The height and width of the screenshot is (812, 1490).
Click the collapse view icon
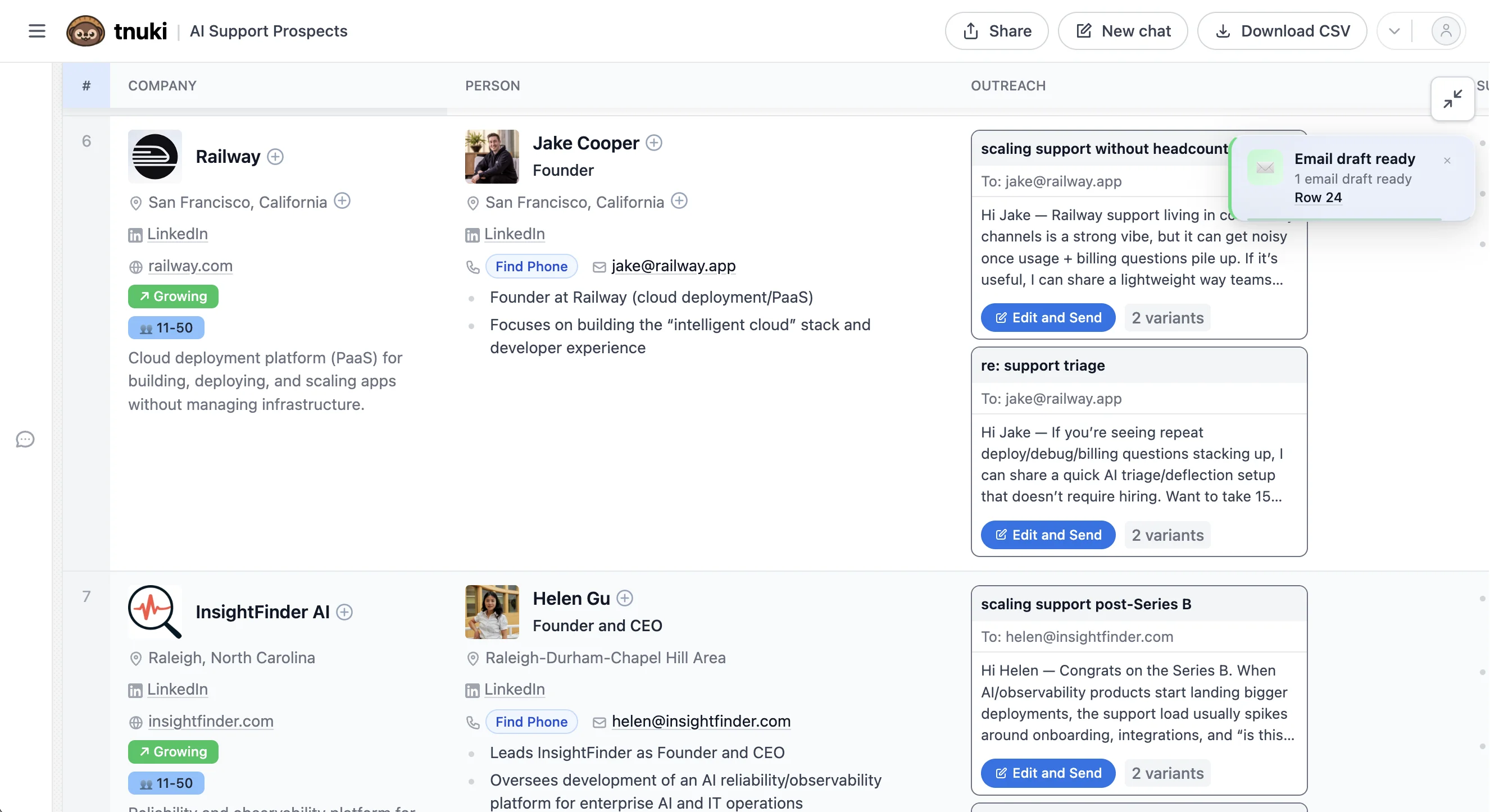pos(1452,99)
